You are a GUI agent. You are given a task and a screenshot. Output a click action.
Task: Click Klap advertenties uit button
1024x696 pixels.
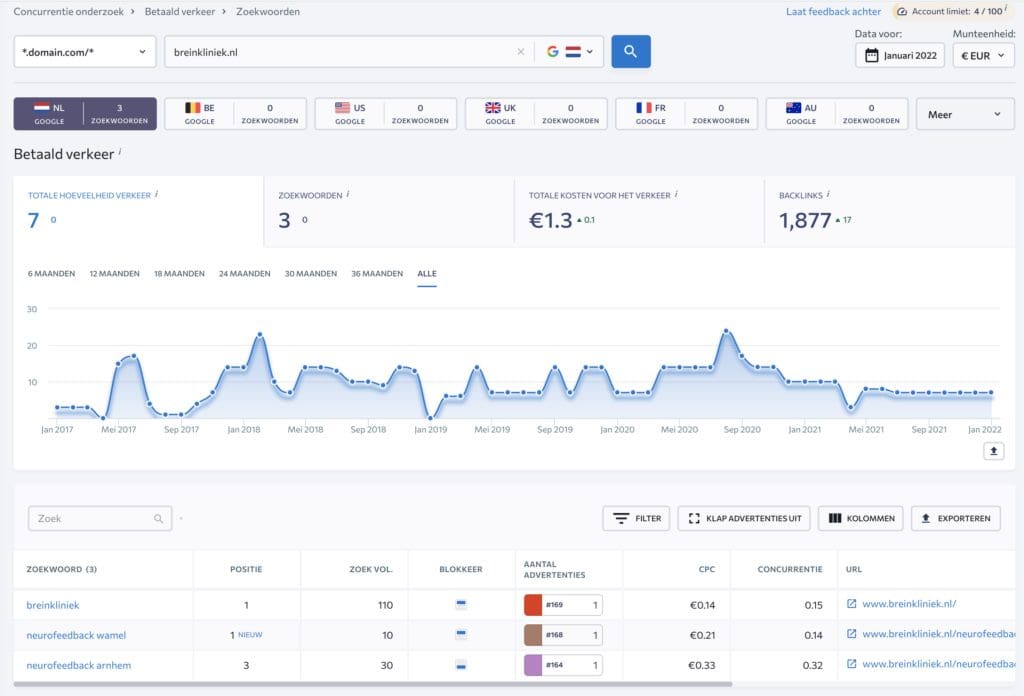[744, 518]
